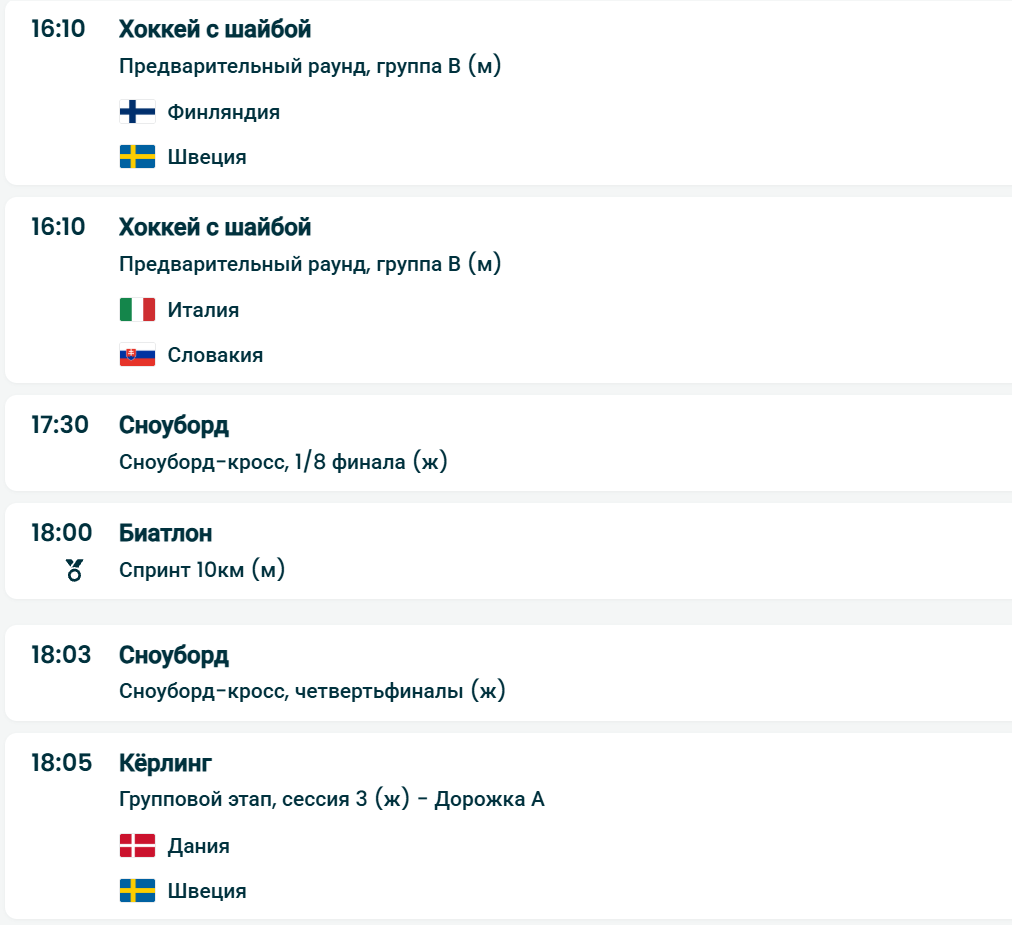Open the Биатлон event title

click(x=166, y=533)
